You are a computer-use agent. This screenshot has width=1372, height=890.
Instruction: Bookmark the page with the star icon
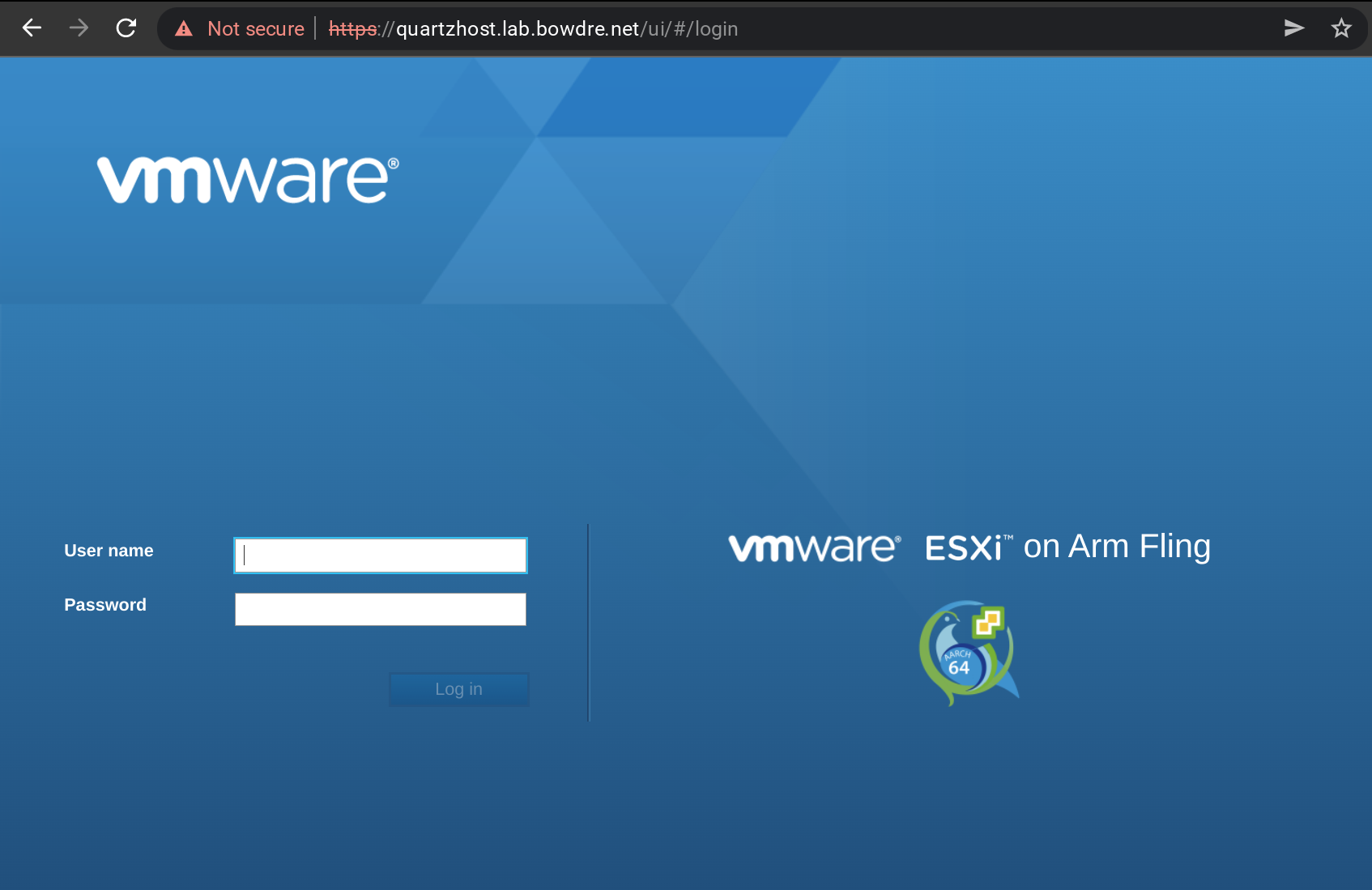pyautogui.click(x=1341, y=28)
